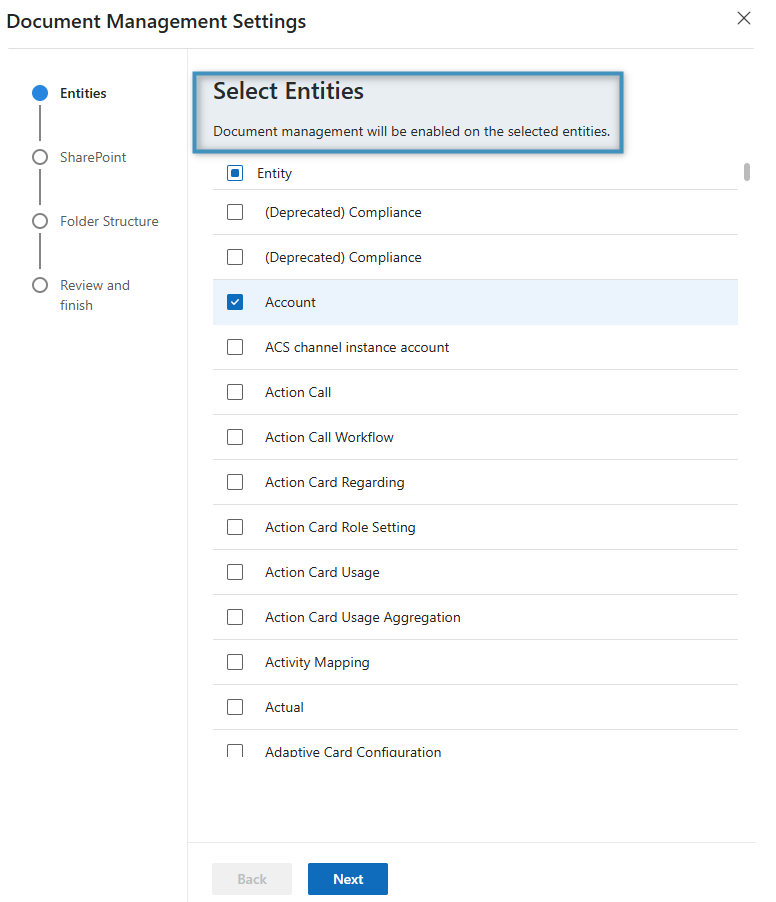Uncheck the Account entity checkbox

[x=235, y=302]
